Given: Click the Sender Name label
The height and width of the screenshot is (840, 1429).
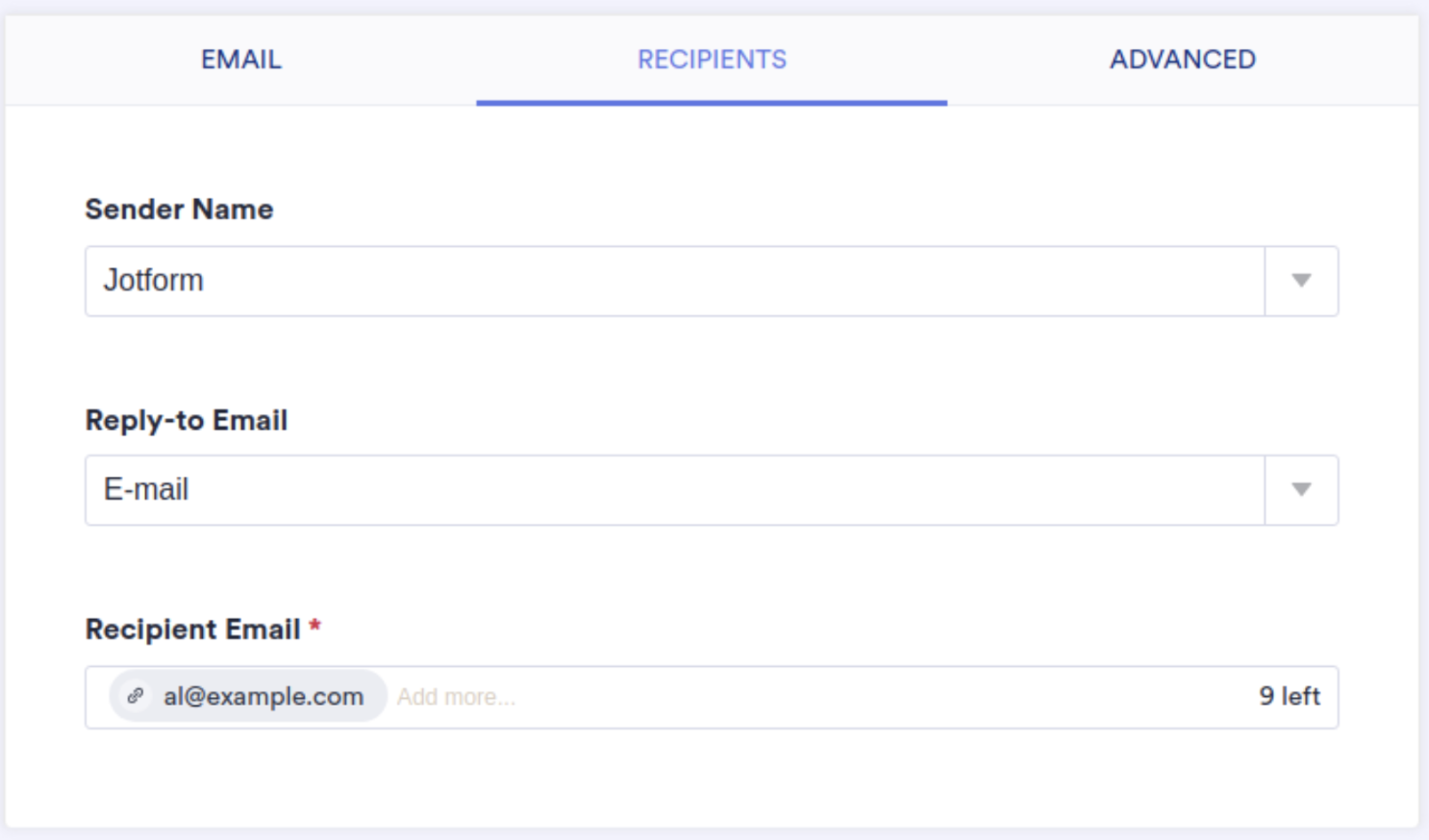Looking at the screenshot, I should click(x=179, y=210).
